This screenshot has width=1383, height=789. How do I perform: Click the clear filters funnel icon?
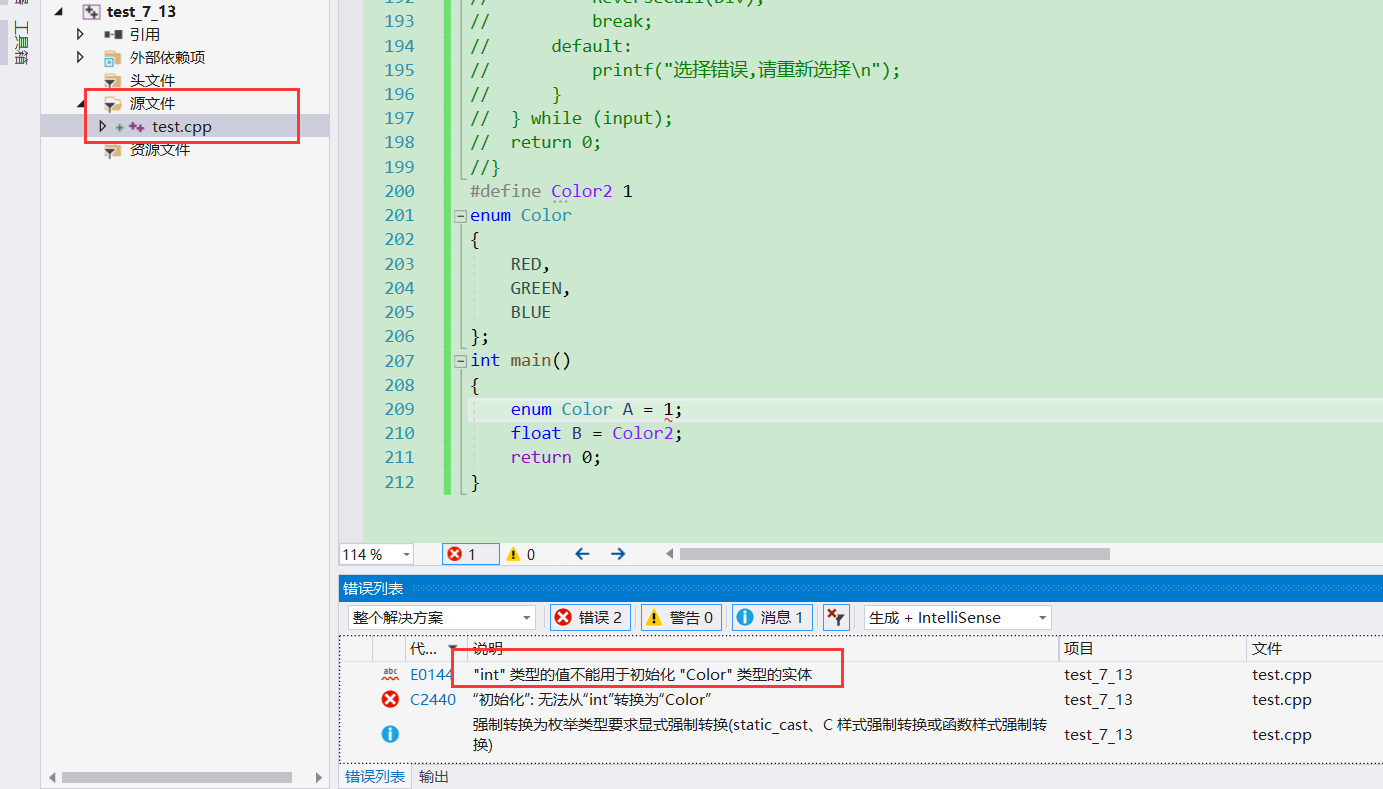836,618
